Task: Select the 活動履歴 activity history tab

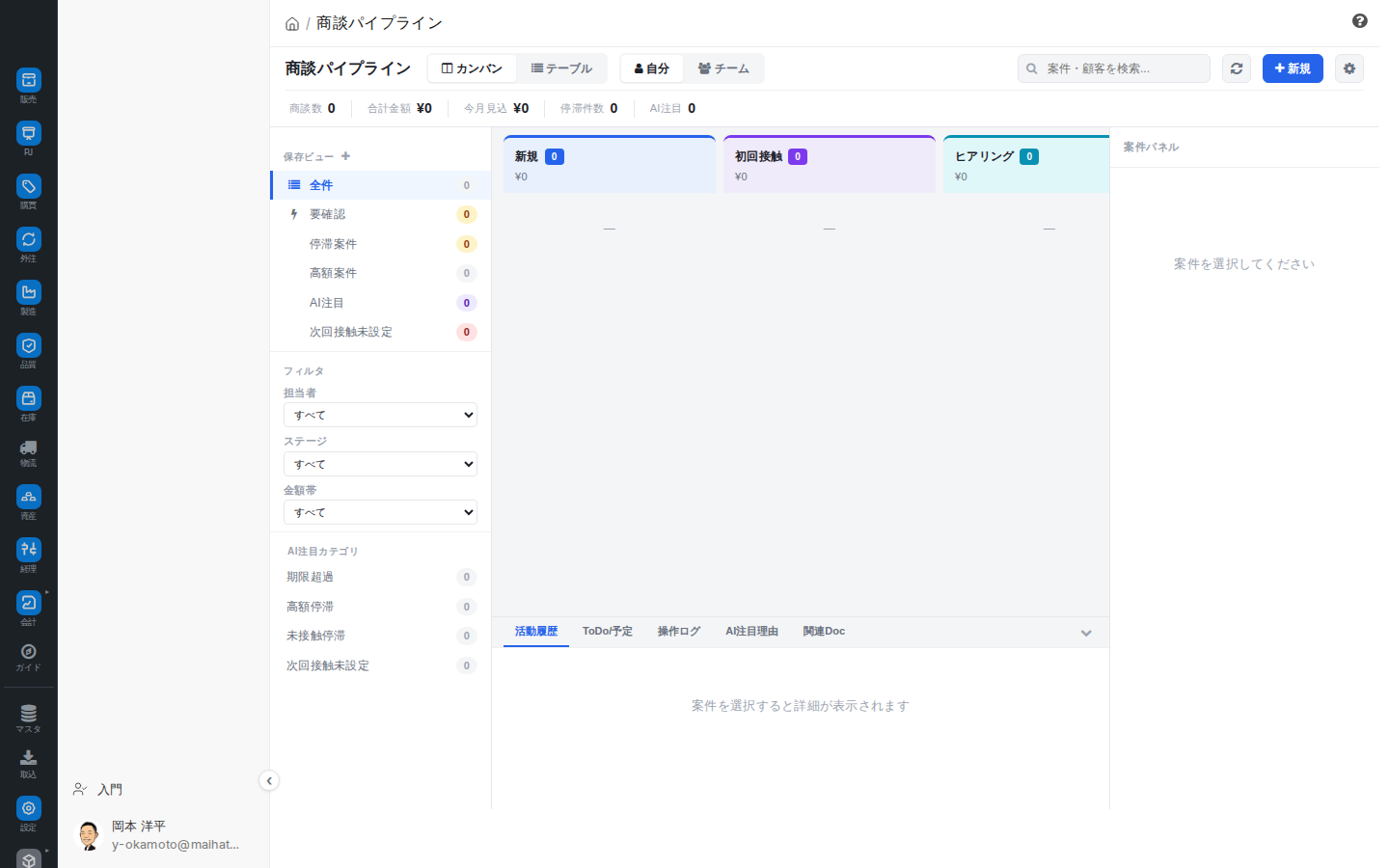Action: [x=536, y=632]
